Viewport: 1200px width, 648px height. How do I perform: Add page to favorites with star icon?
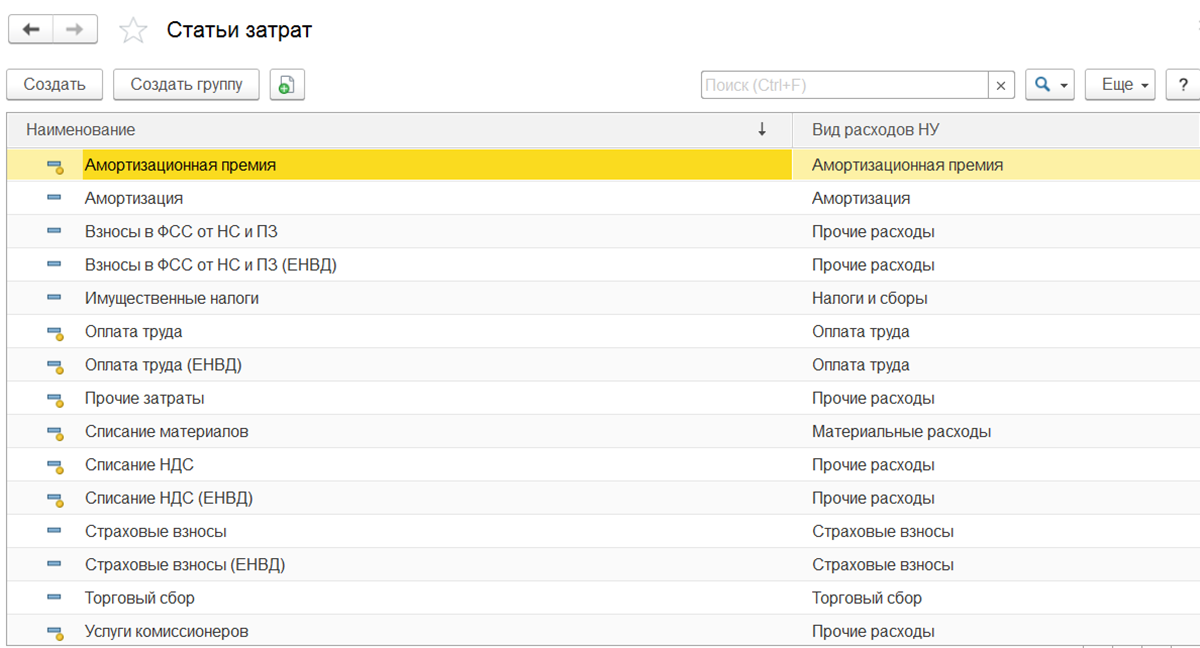133,31
